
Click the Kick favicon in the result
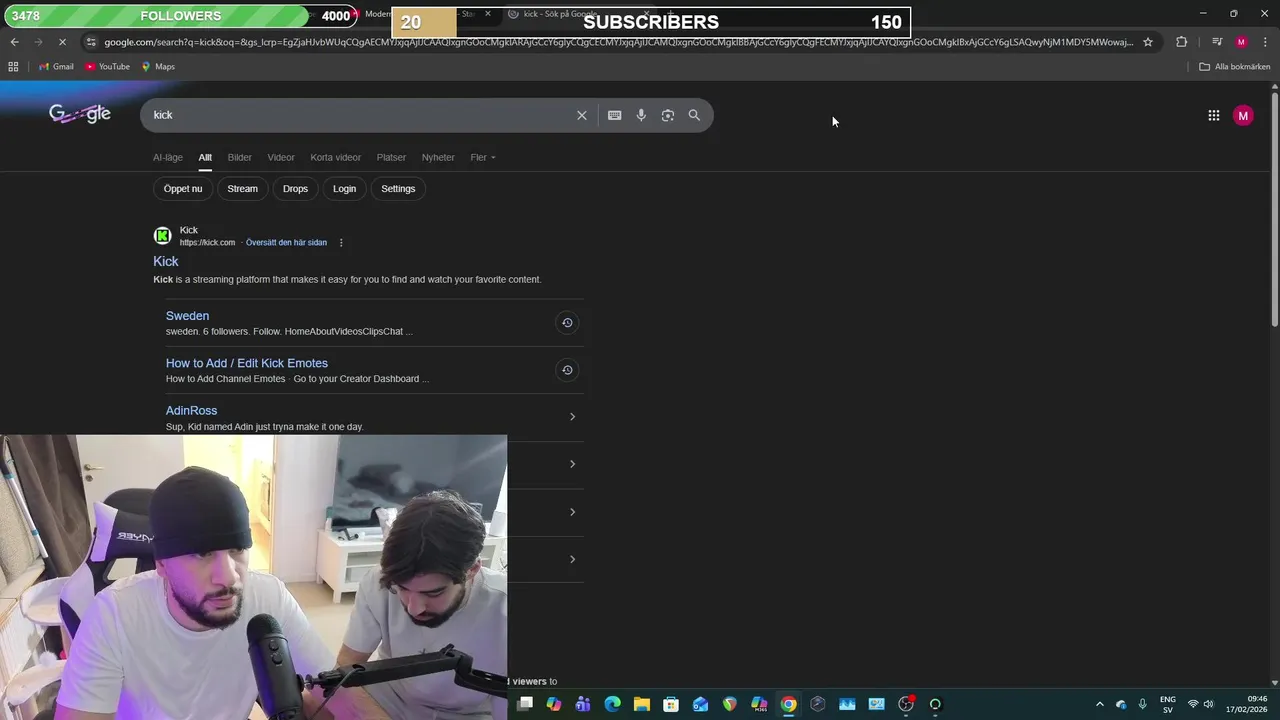162,236
